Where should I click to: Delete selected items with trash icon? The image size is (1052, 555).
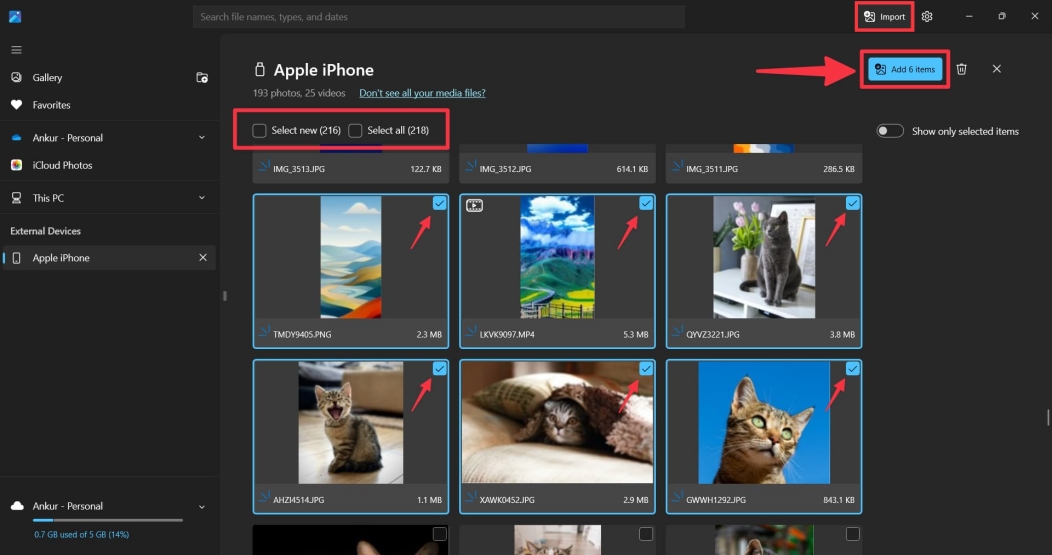961,69
